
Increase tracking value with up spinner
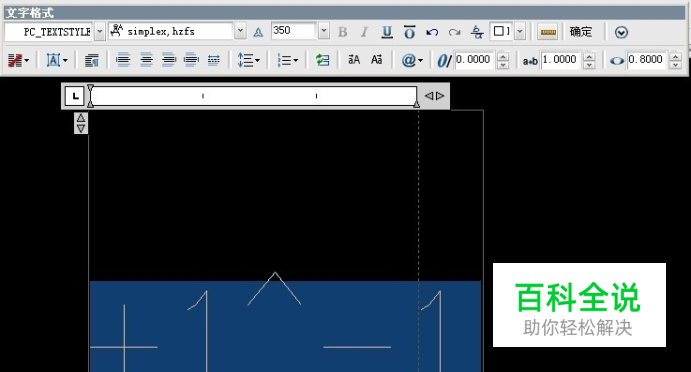coord(589,56)
